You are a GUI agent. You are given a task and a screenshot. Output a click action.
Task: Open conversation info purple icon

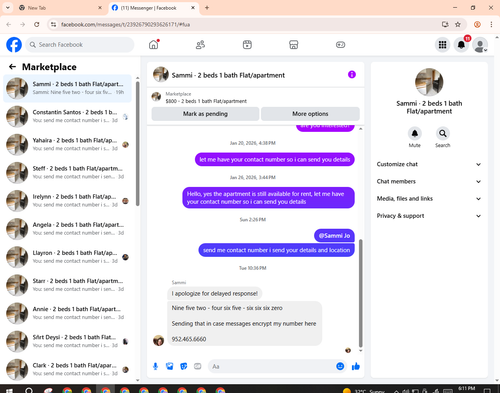tap(352, 75)
